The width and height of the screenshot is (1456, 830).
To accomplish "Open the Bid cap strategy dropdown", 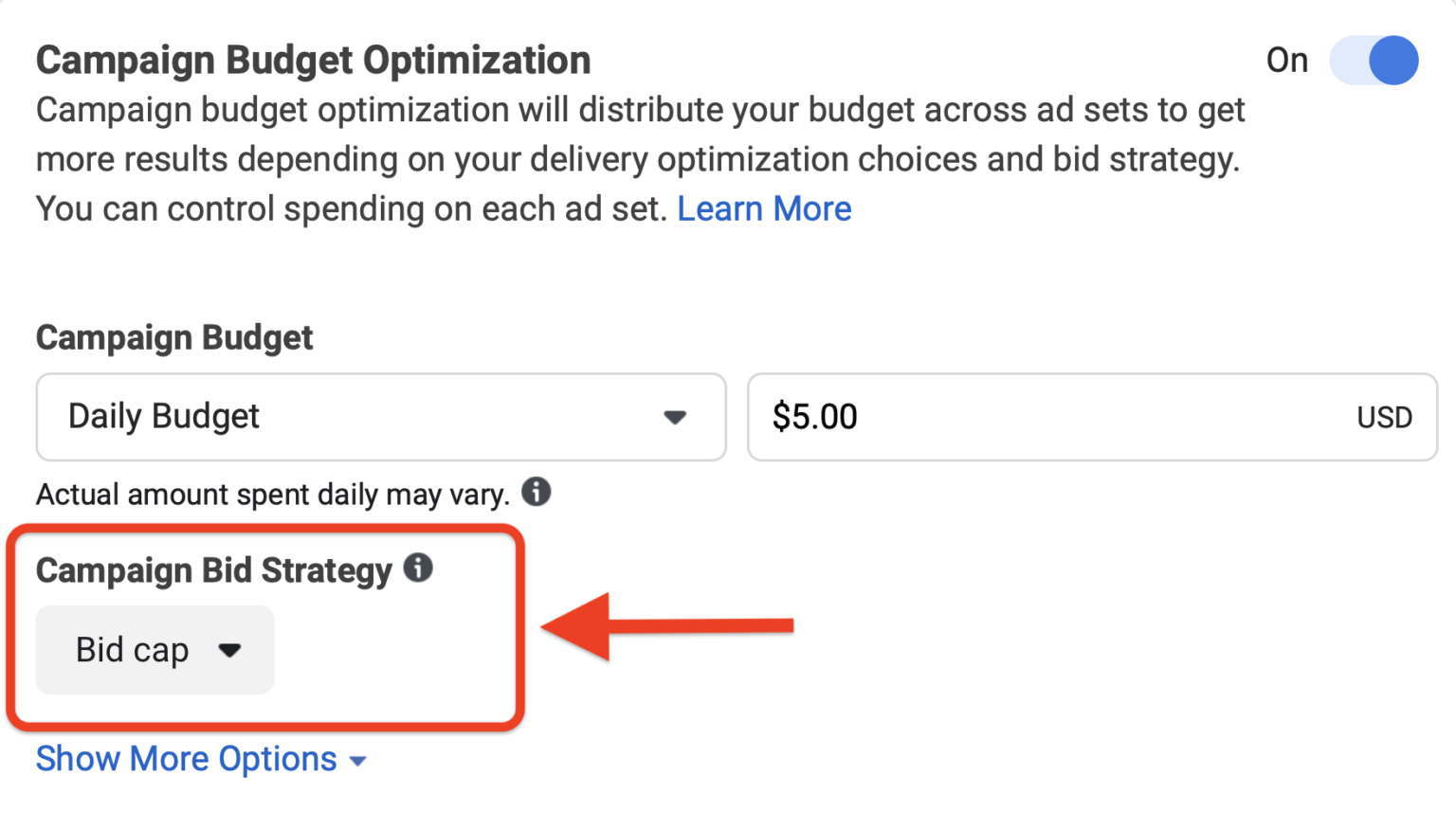I will (154, 650).
